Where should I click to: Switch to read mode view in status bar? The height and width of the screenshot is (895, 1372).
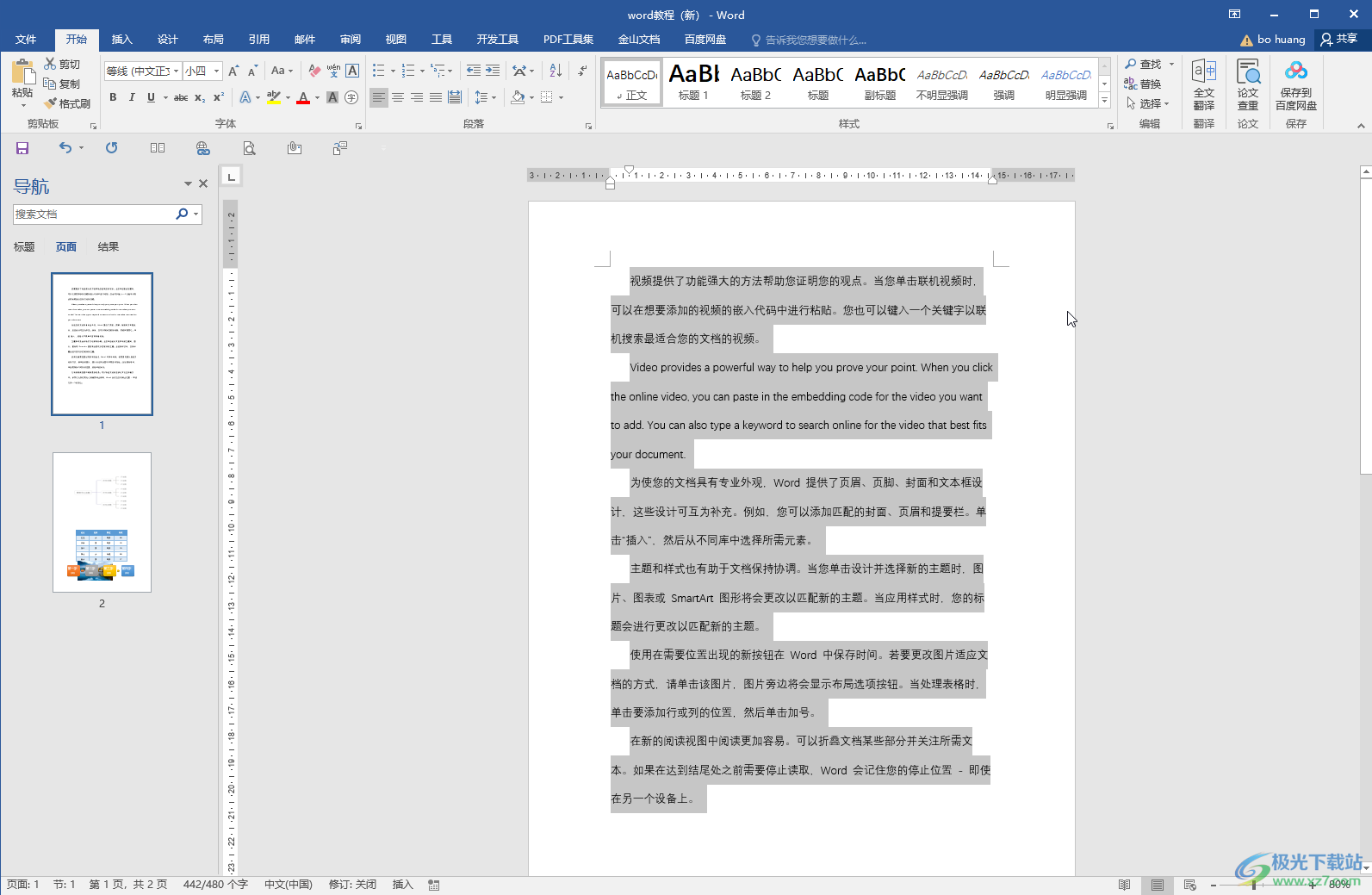click(1125, 885)
